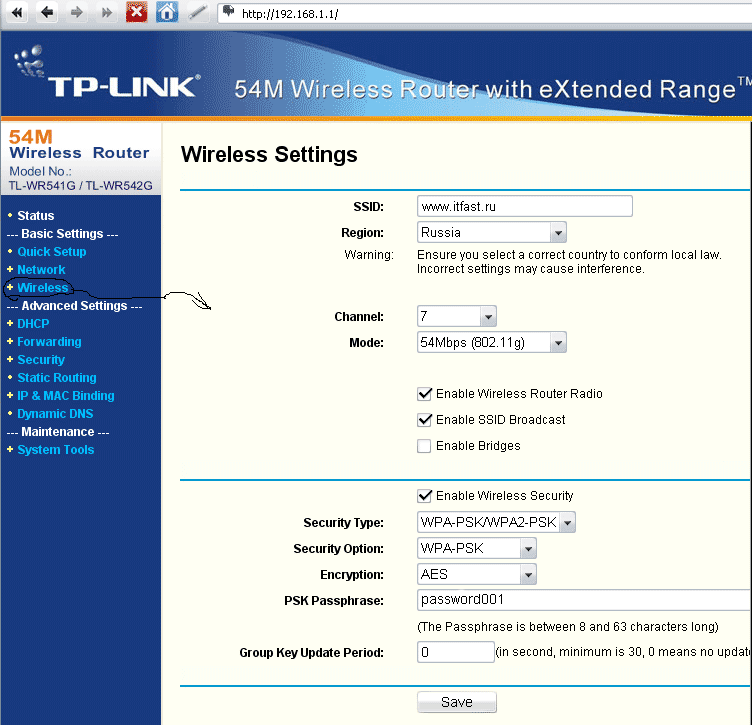Image resolution: width=752 pixels, height=725 pixels.
Task: Click the browser rewind button
Action: pos(16,12)
